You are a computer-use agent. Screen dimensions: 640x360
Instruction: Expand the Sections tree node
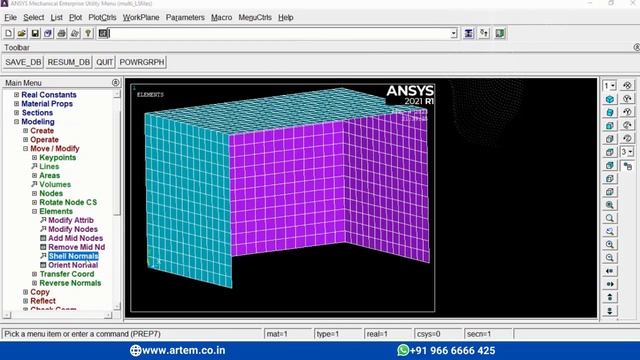16,113
